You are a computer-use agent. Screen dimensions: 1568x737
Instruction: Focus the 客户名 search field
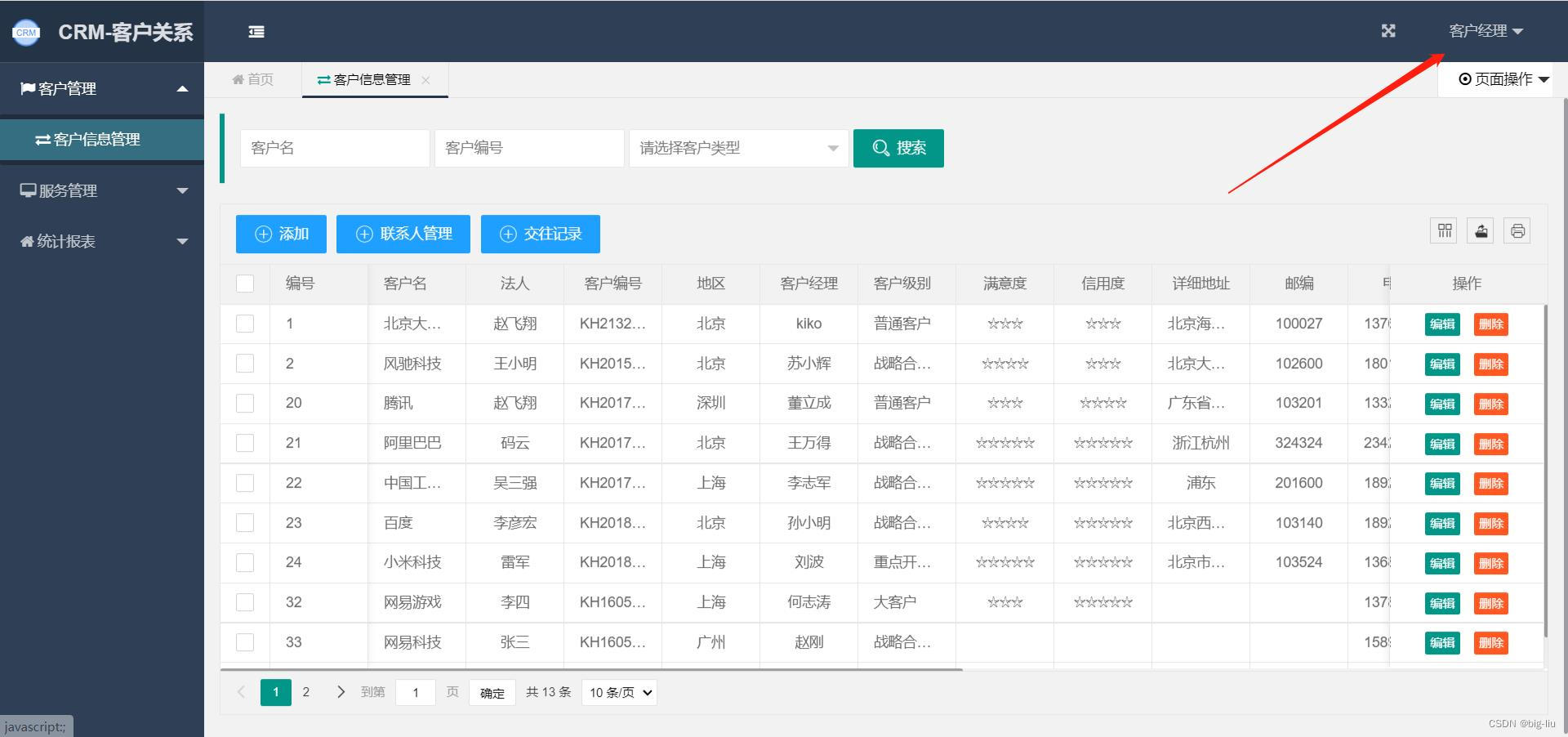pyautogui.click(x=335, y=148)
